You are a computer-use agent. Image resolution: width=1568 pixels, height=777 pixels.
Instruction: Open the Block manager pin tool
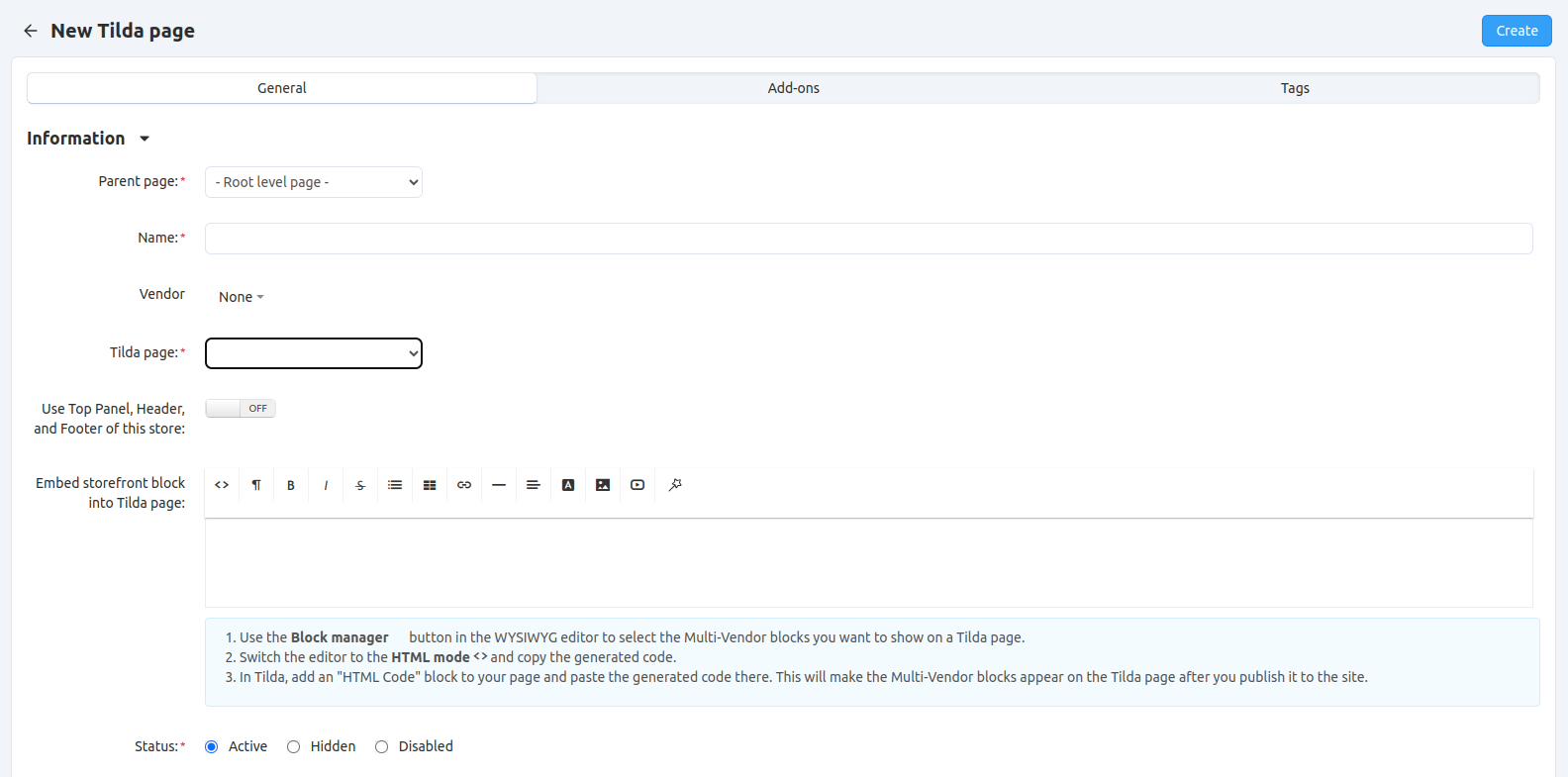(x=675, y=485)
